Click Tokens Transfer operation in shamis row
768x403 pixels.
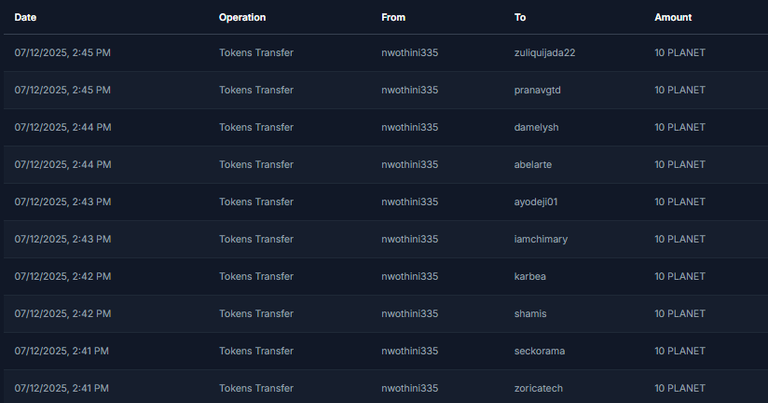256,313
